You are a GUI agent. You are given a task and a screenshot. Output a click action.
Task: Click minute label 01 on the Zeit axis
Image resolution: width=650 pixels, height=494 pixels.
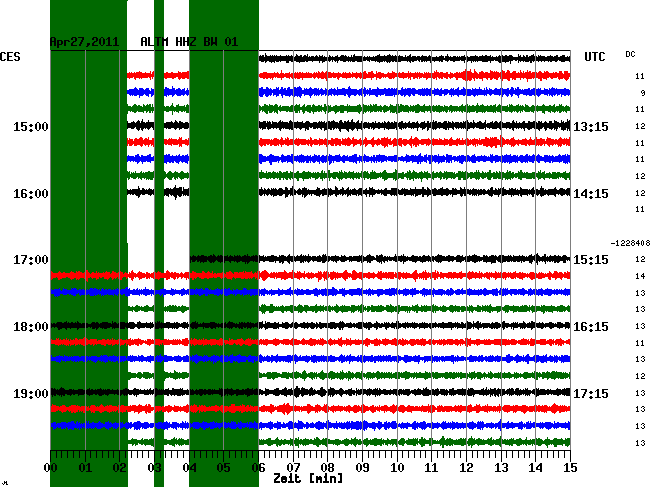click(x=85, y=468)
